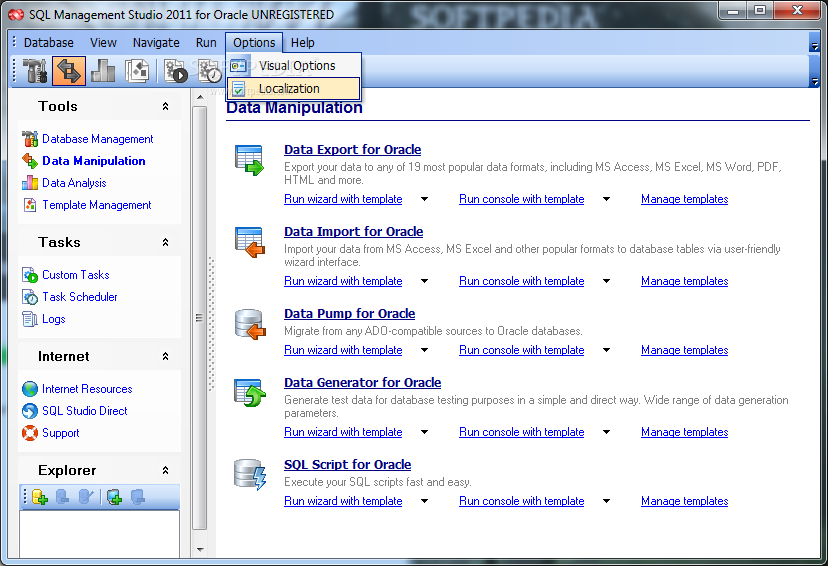Screen dimensions: 828x566
Task: Open the SQL Script for Oracle link
Action: point(347,465)
